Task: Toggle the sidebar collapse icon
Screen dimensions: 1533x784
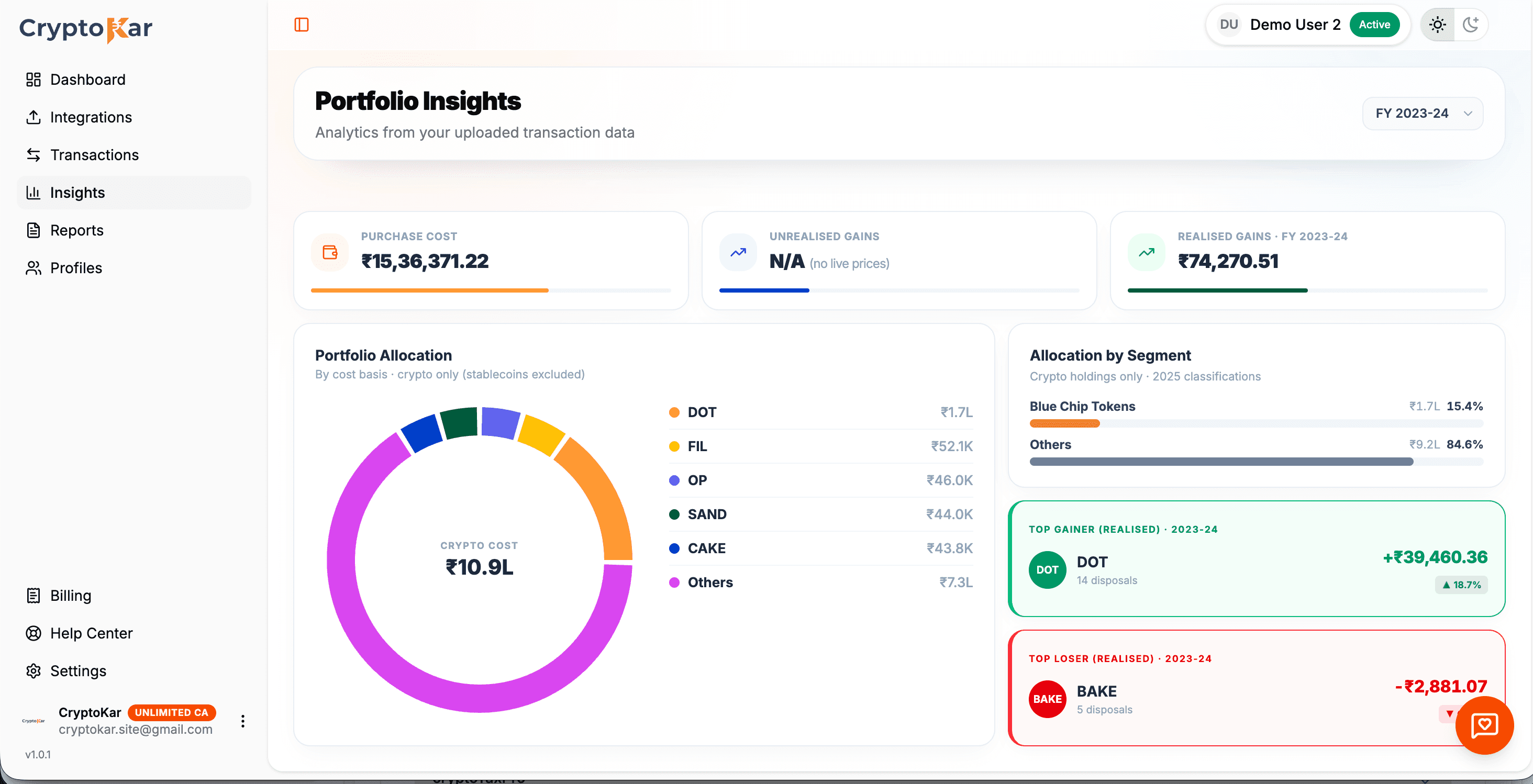Action: click(302, 25)
